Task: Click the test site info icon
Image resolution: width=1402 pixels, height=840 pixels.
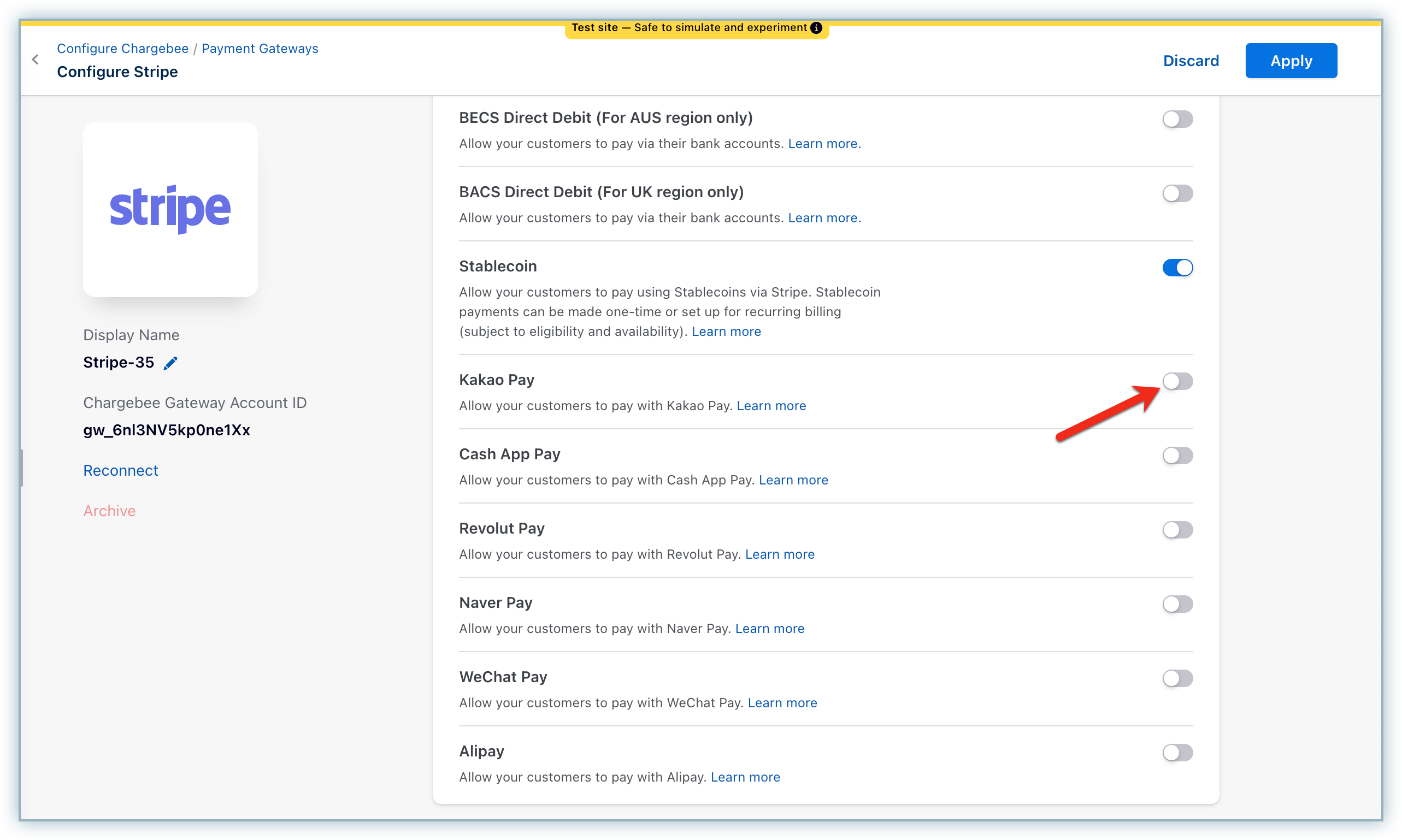Action: click(x=816, y=28)
